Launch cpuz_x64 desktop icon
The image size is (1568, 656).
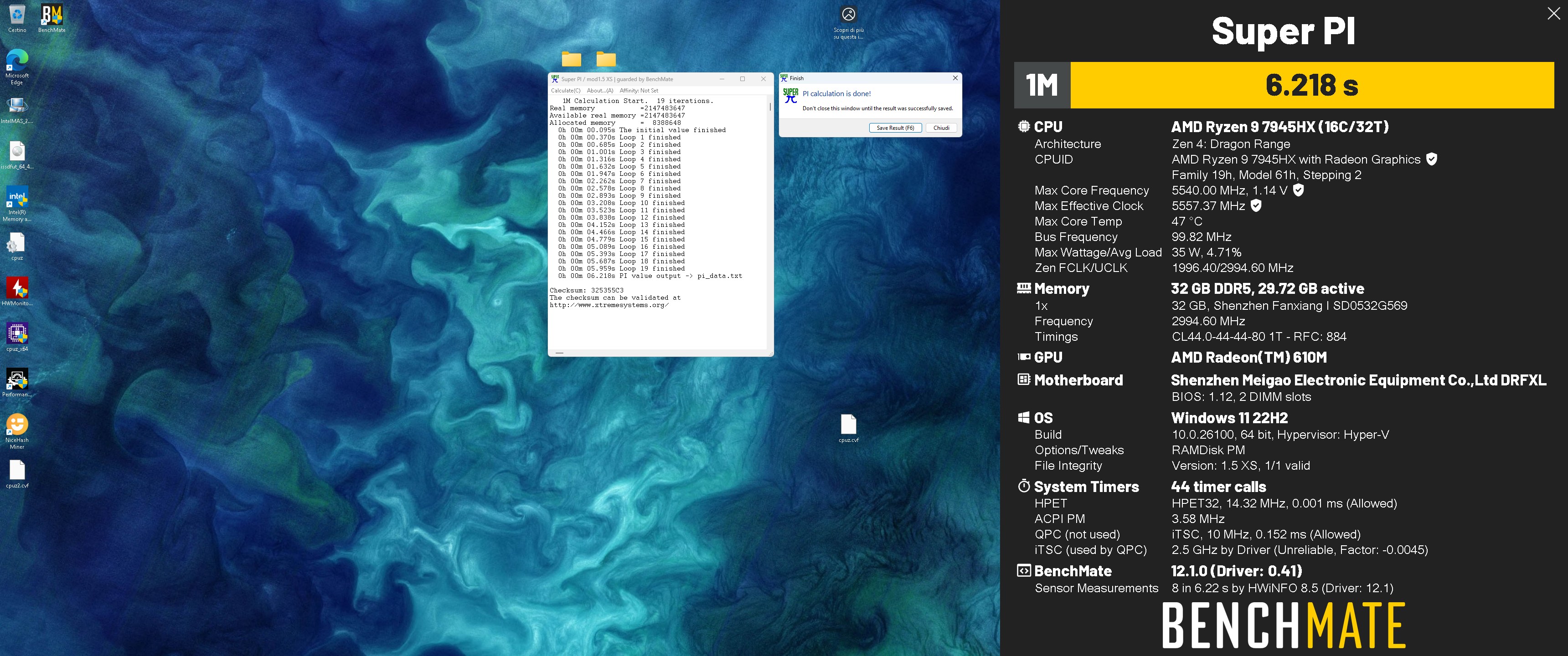pyautogui.click(x=17, y=338)
